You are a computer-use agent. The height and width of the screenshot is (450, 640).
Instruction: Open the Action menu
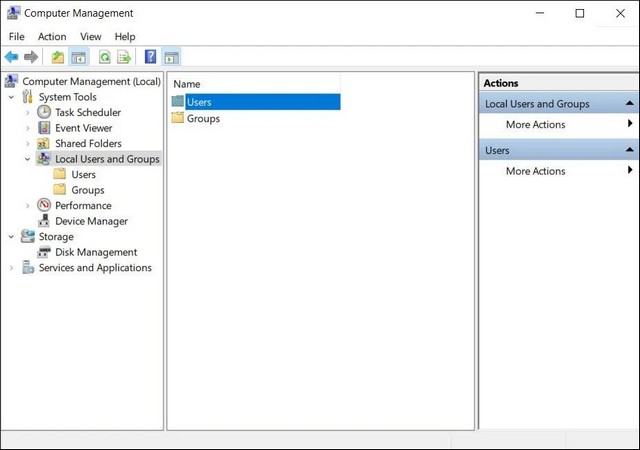coord(52,37)
